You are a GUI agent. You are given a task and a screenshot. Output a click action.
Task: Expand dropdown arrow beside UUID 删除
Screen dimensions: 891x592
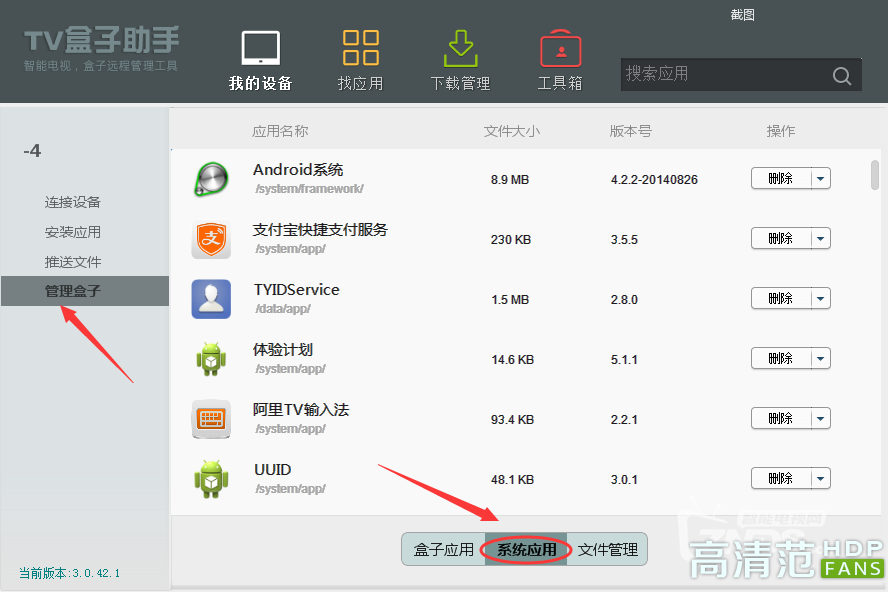pos(820,479)
